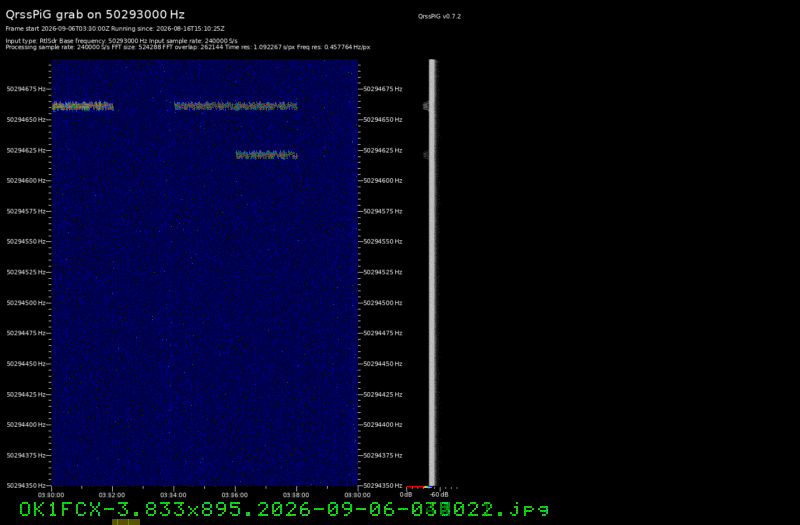This screenshot has height=525, width=800.
Task: Click the 0 dB scale label
Action: 406,494
